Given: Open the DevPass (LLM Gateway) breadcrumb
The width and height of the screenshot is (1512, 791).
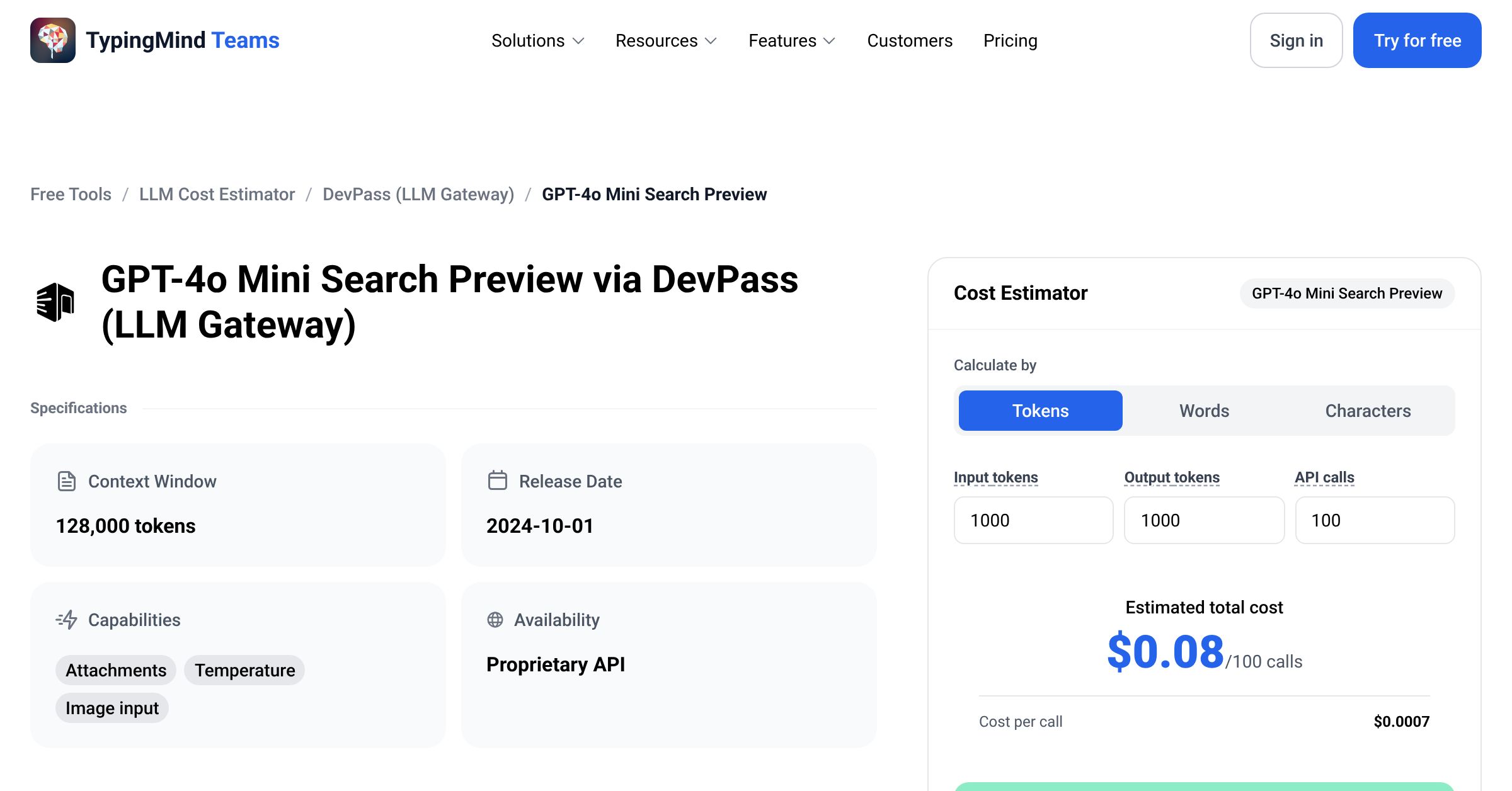Looking at the screenshot, I should point(418,194).
